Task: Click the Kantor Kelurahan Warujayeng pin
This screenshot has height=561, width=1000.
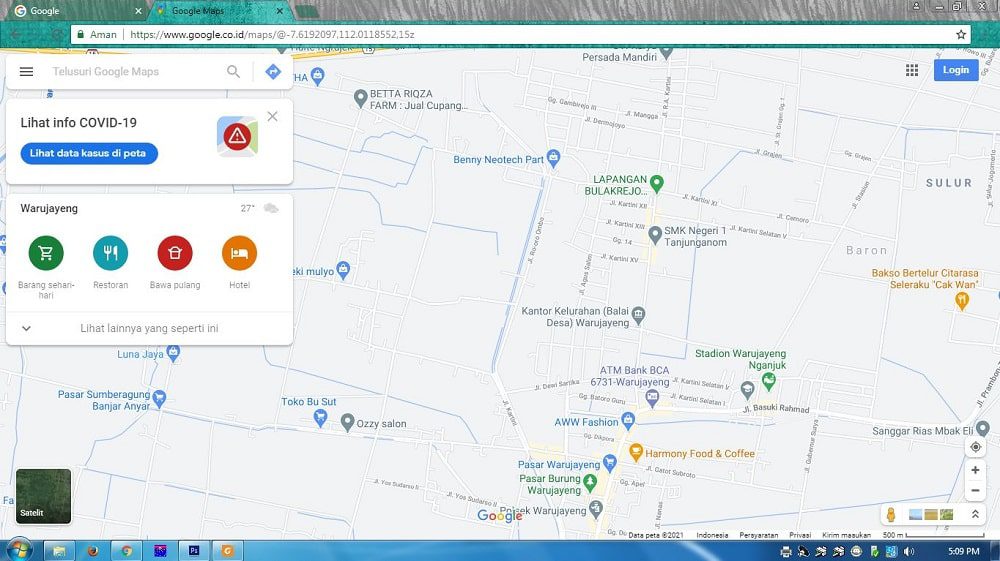Action: click(x=638, y=314)
